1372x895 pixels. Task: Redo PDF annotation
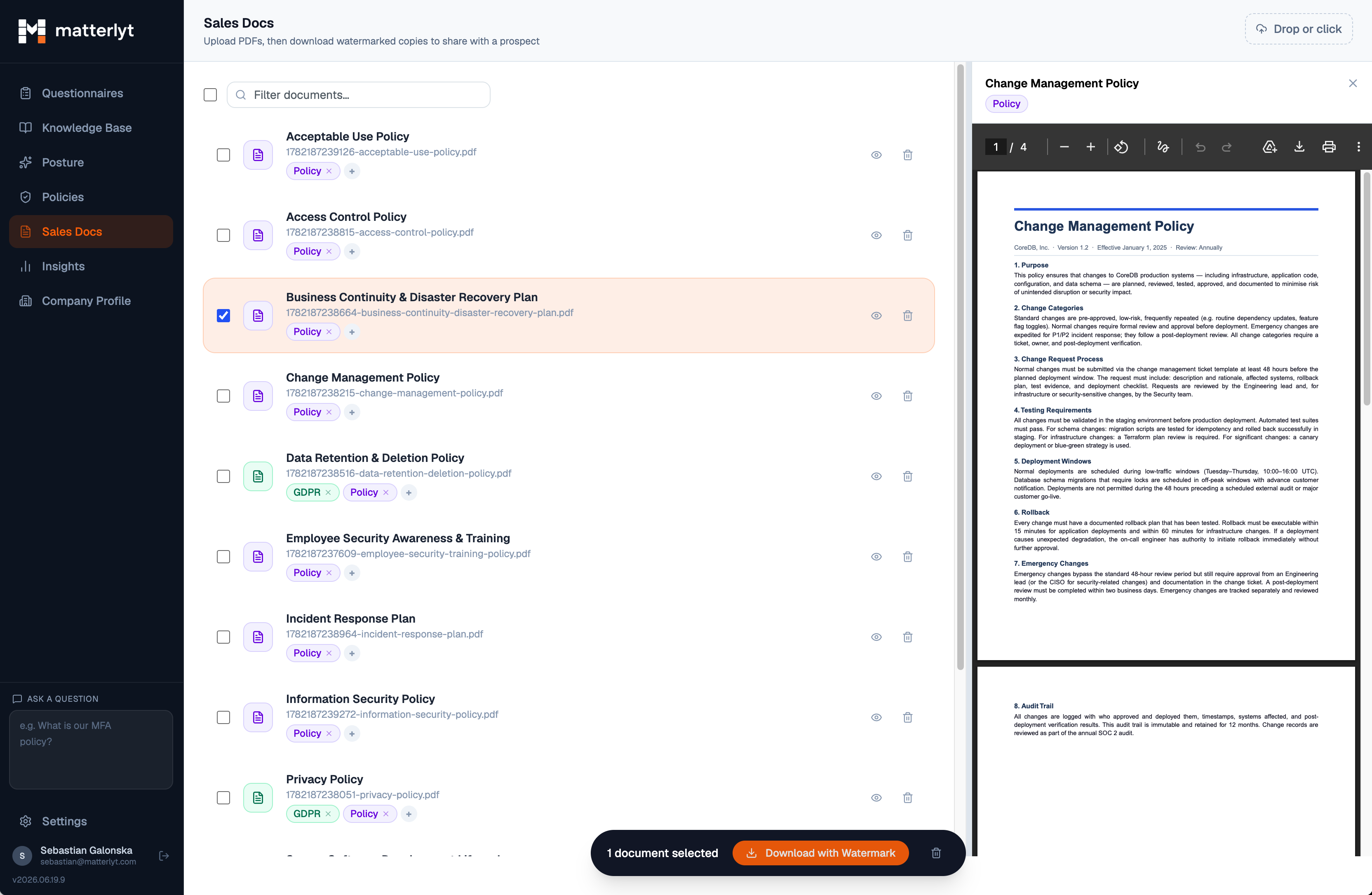point(1227,147)
